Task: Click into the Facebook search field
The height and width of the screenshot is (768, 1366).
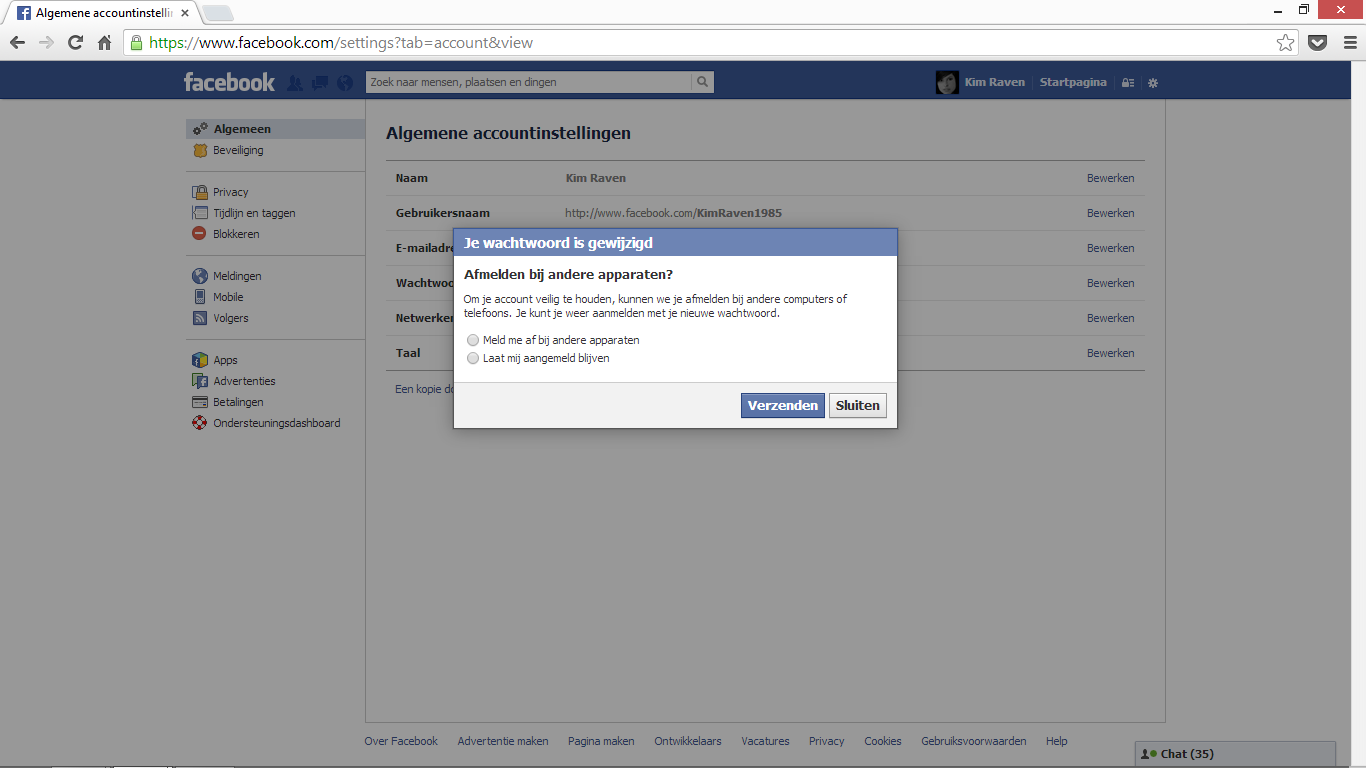Action: coord(529,82)
